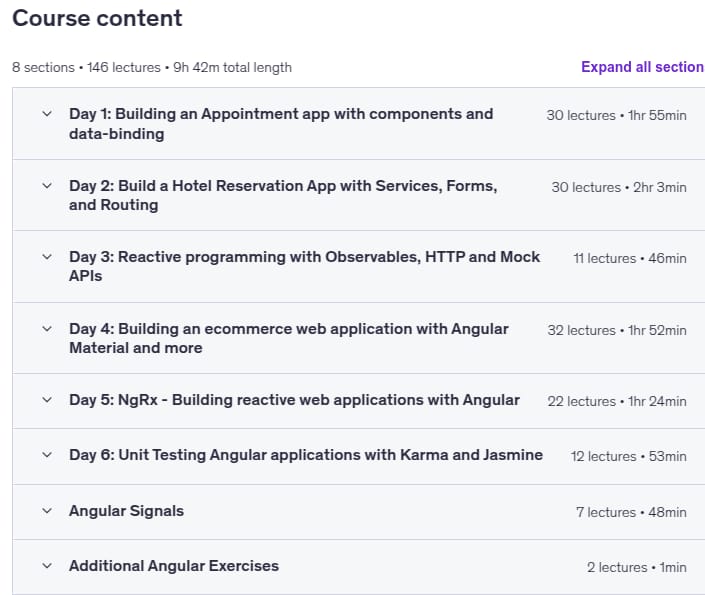Click the '22 lectures • 1hr 24min' text
Image resolution: width=705 pixels, height=595 pixels.
pyautogui.click(x=617, y=401)
